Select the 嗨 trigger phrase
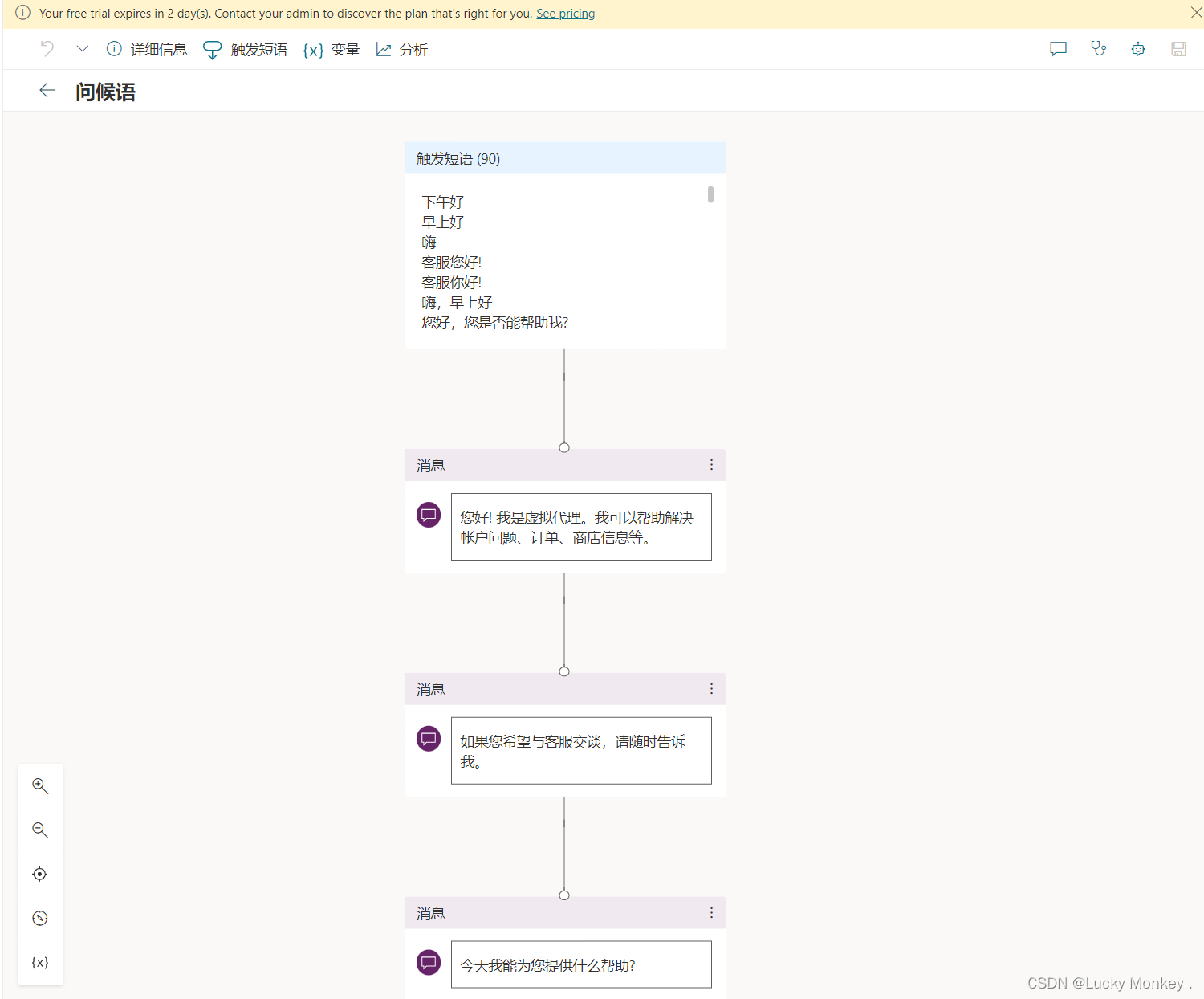1204x999 pixels. (429, 242)
